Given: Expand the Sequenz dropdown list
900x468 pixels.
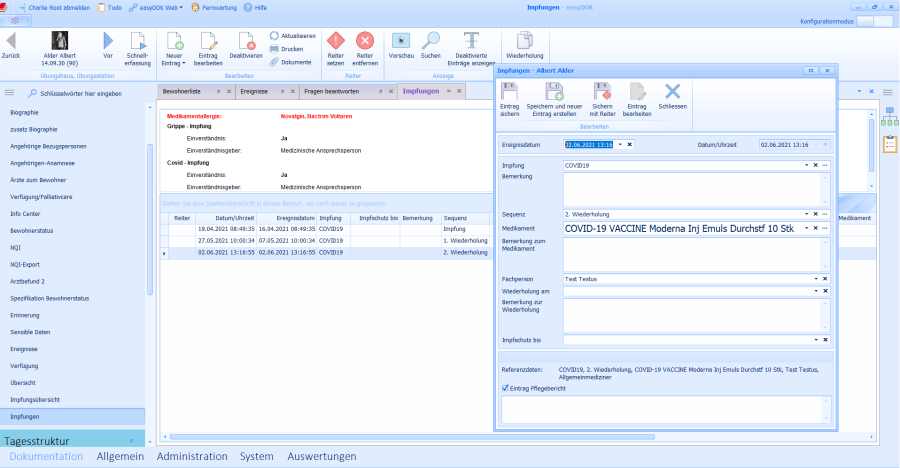Looking at the screenshot, I should point(806,214).
